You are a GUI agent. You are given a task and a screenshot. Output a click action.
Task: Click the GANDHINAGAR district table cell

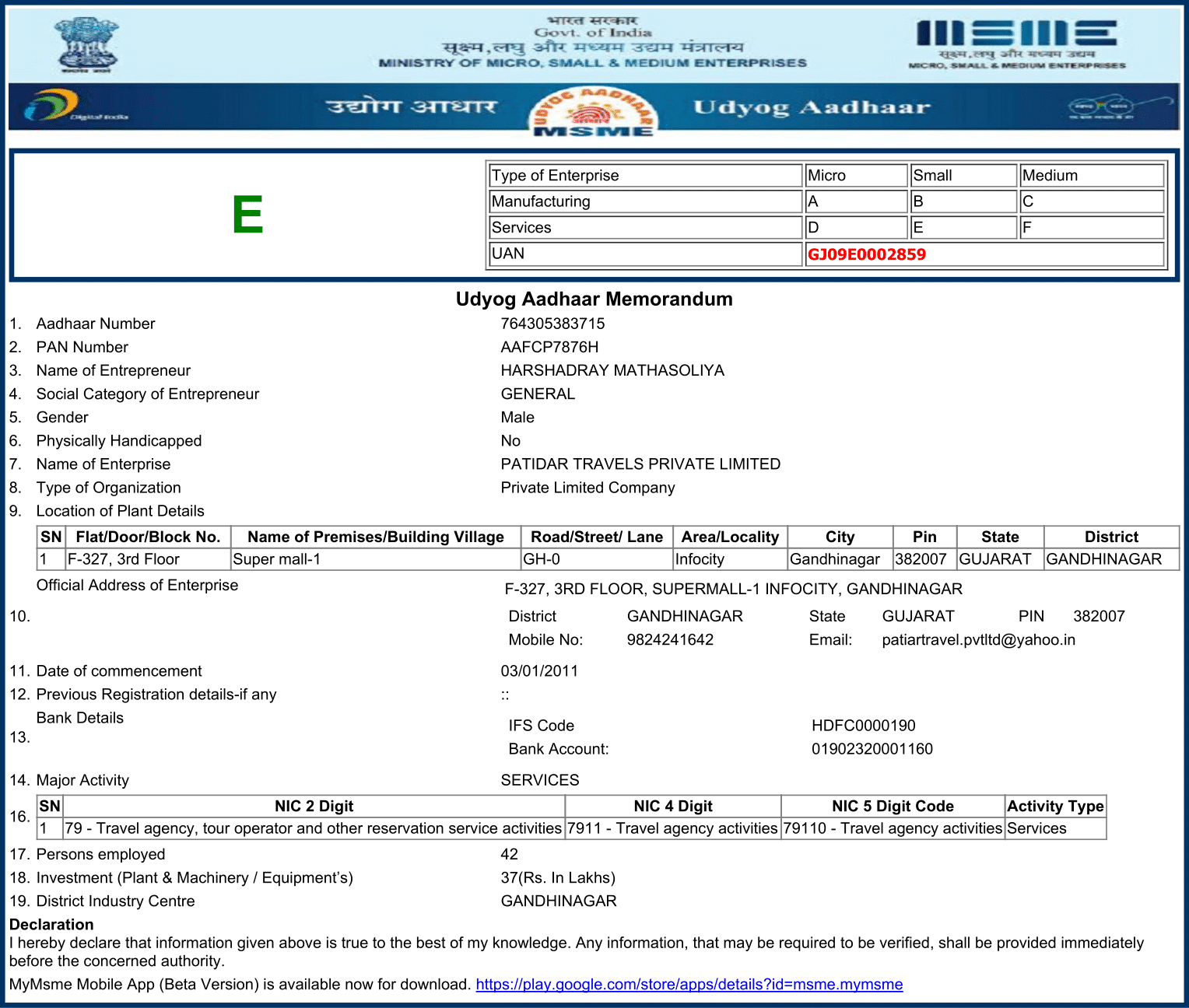(1111, 559)
